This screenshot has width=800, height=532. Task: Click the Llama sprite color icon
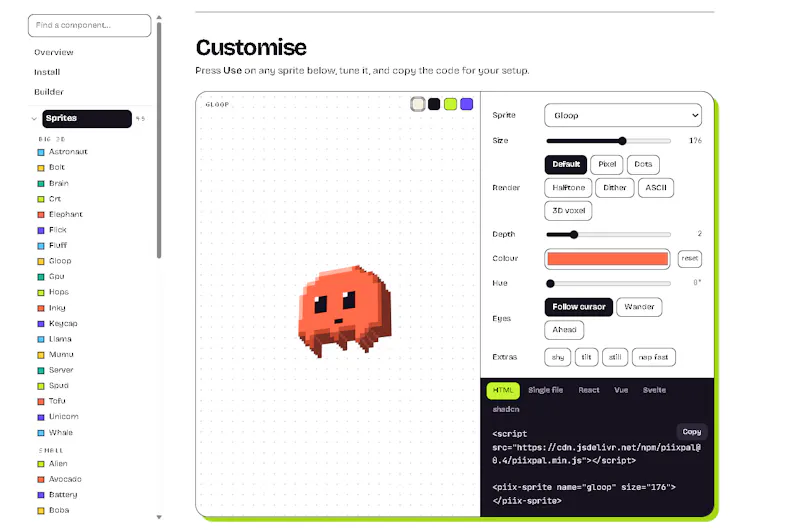41,339
